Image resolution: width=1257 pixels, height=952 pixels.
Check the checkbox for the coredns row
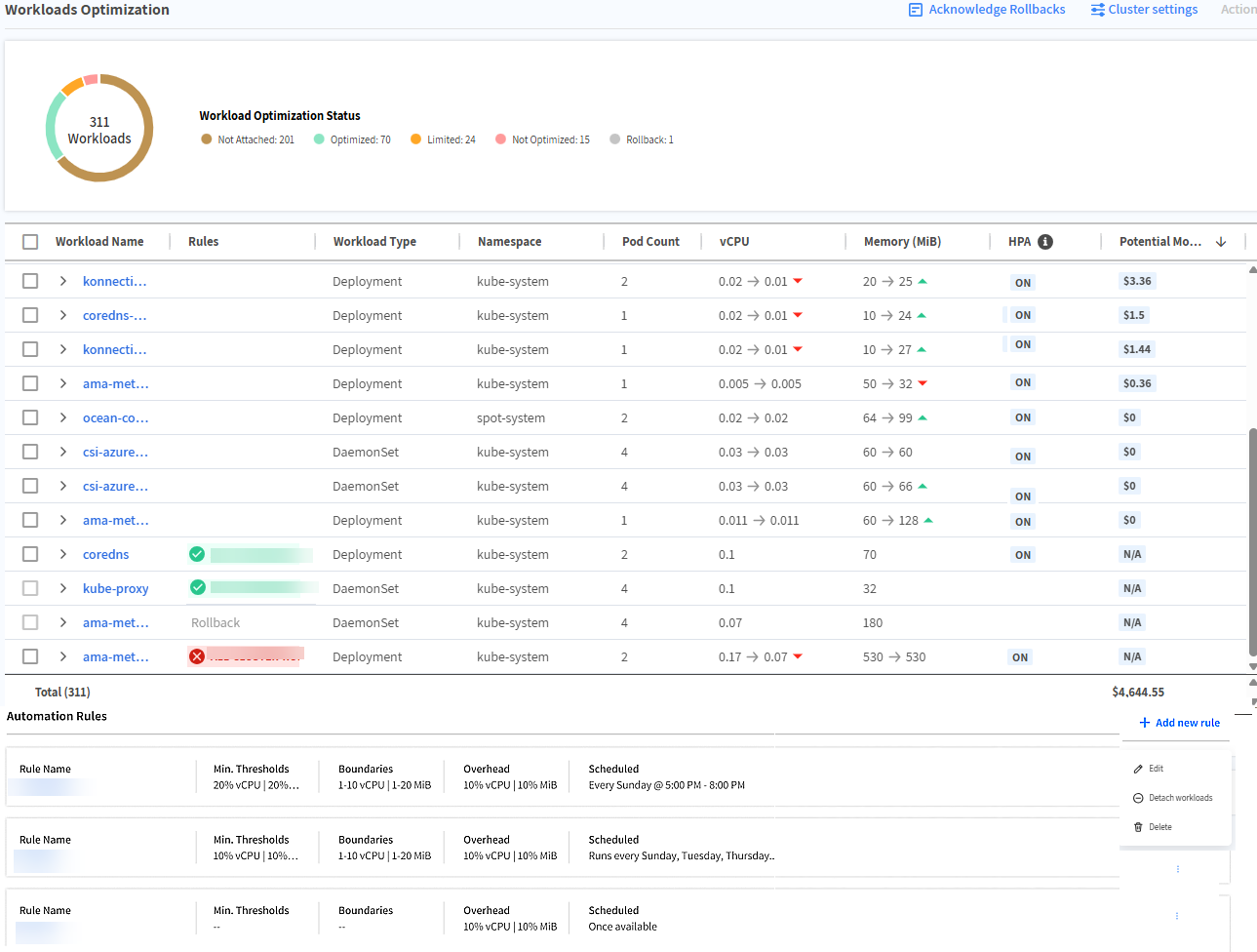pyautogui.click(x=29, y=553)
